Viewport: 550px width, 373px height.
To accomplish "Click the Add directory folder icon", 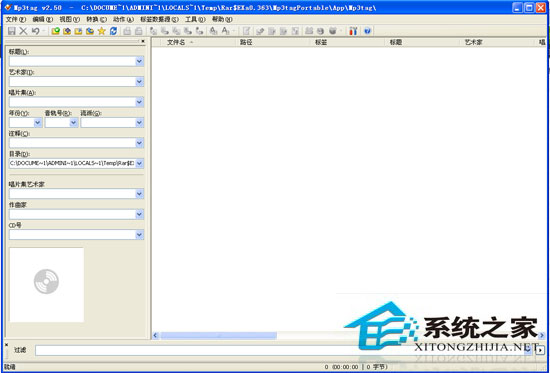I will 67,31.
